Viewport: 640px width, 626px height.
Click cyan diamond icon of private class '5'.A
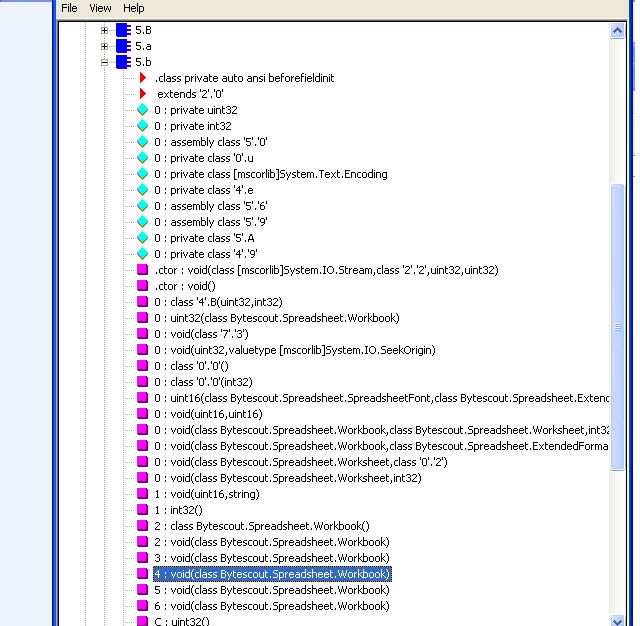(142, 238)
